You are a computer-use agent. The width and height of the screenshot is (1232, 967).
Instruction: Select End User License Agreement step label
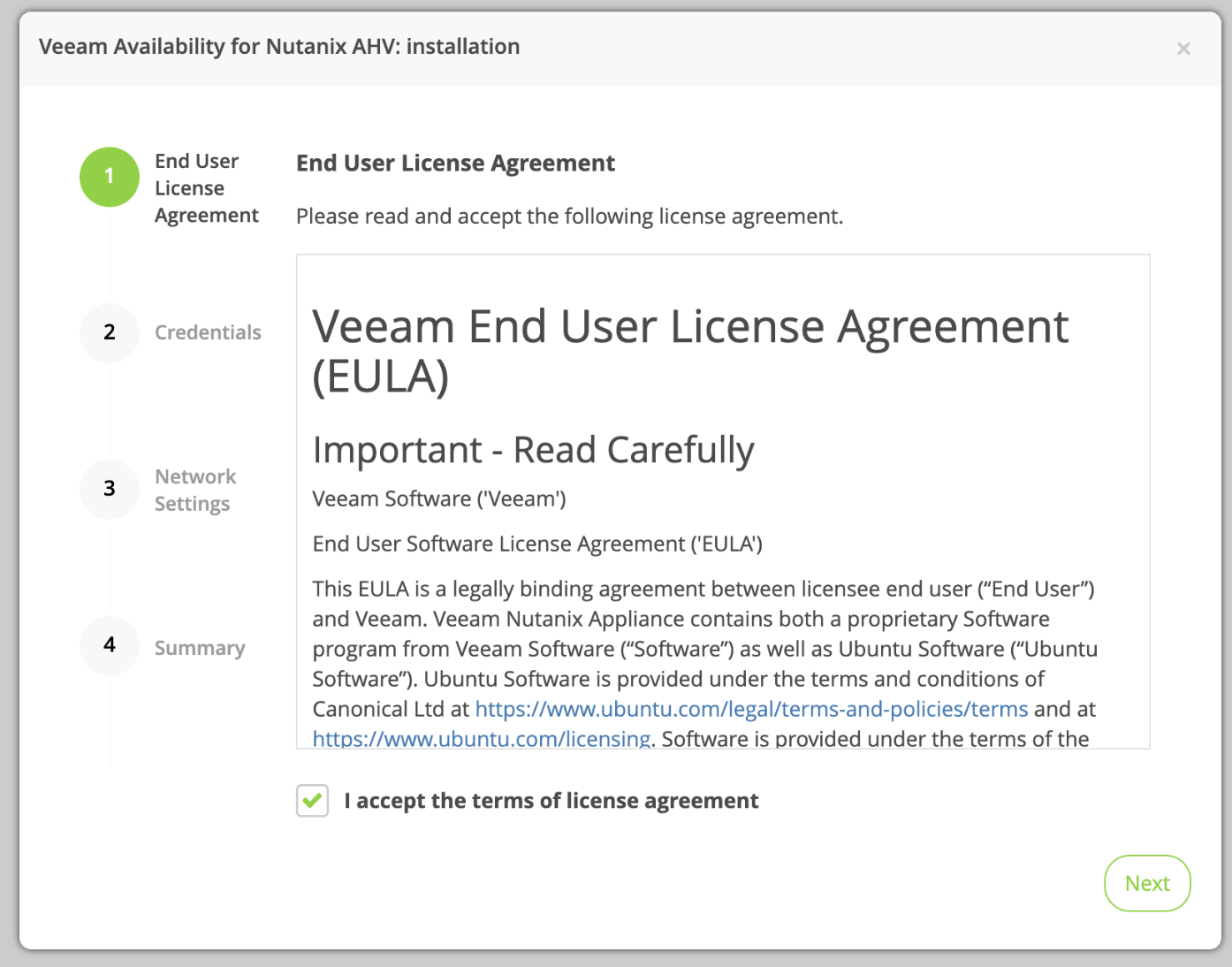point(206,188)
